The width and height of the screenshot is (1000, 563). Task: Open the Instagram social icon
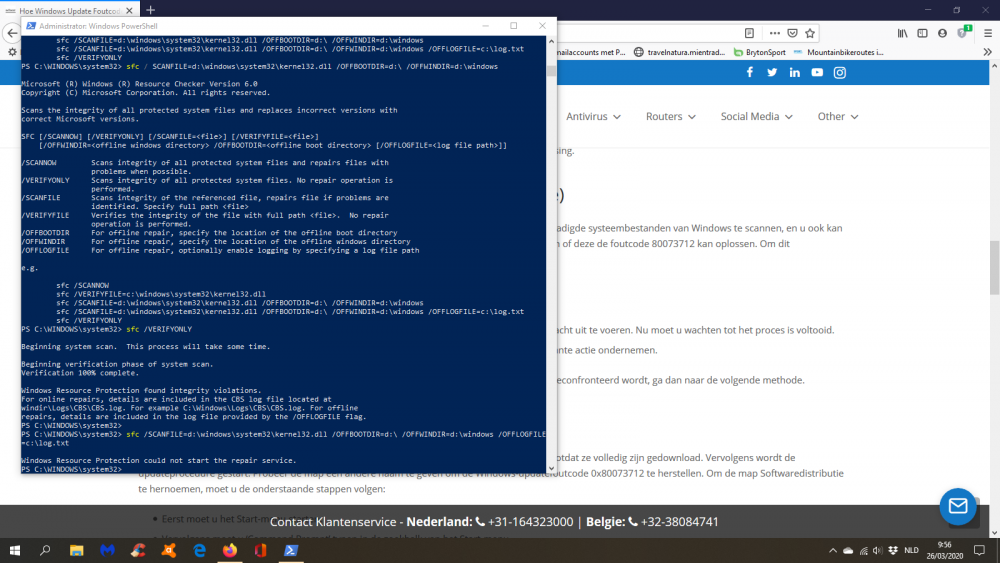tap(840, 73)
